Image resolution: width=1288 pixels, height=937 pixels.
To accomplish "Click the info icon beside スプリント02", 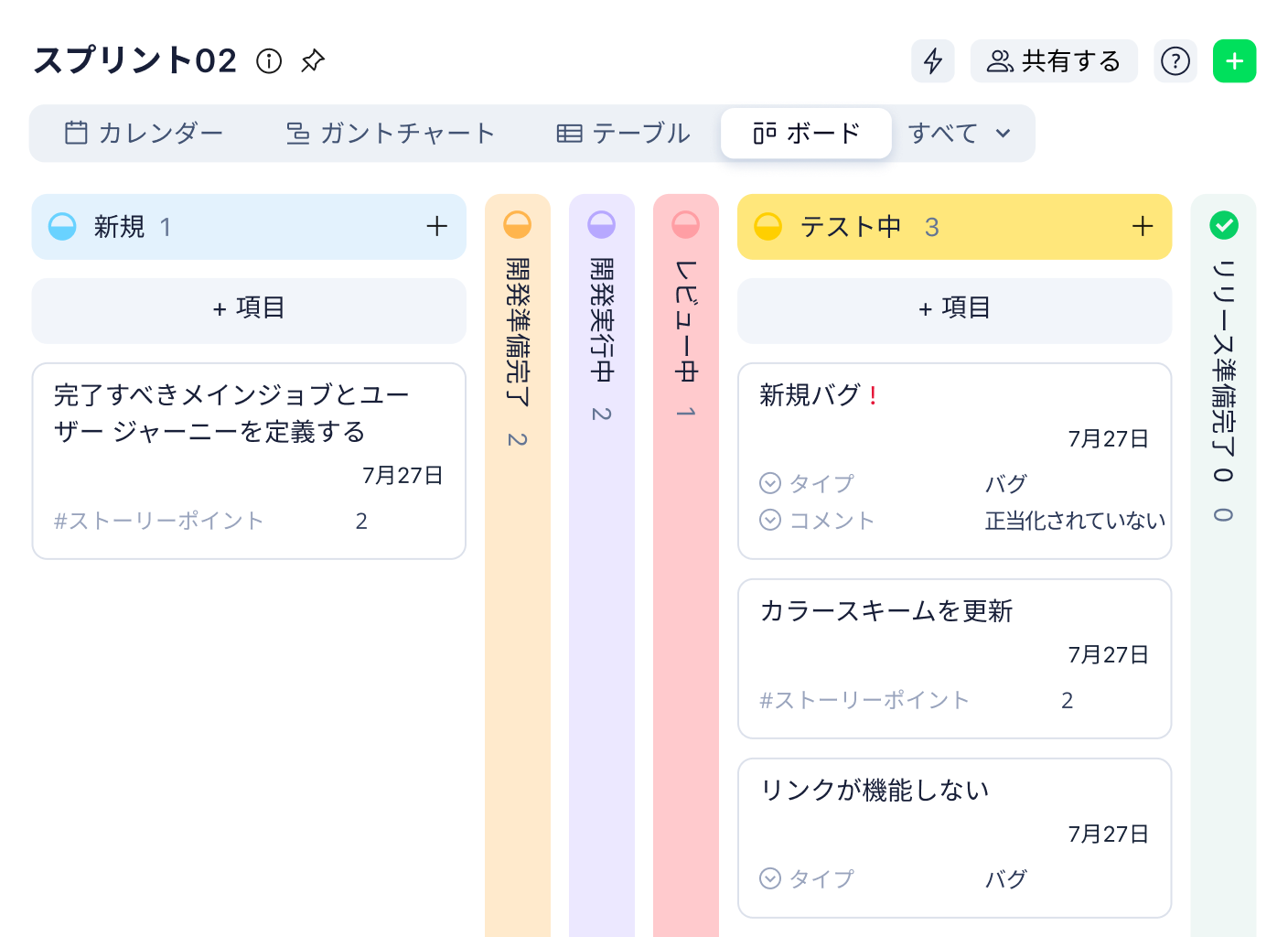I will [269, 60].
